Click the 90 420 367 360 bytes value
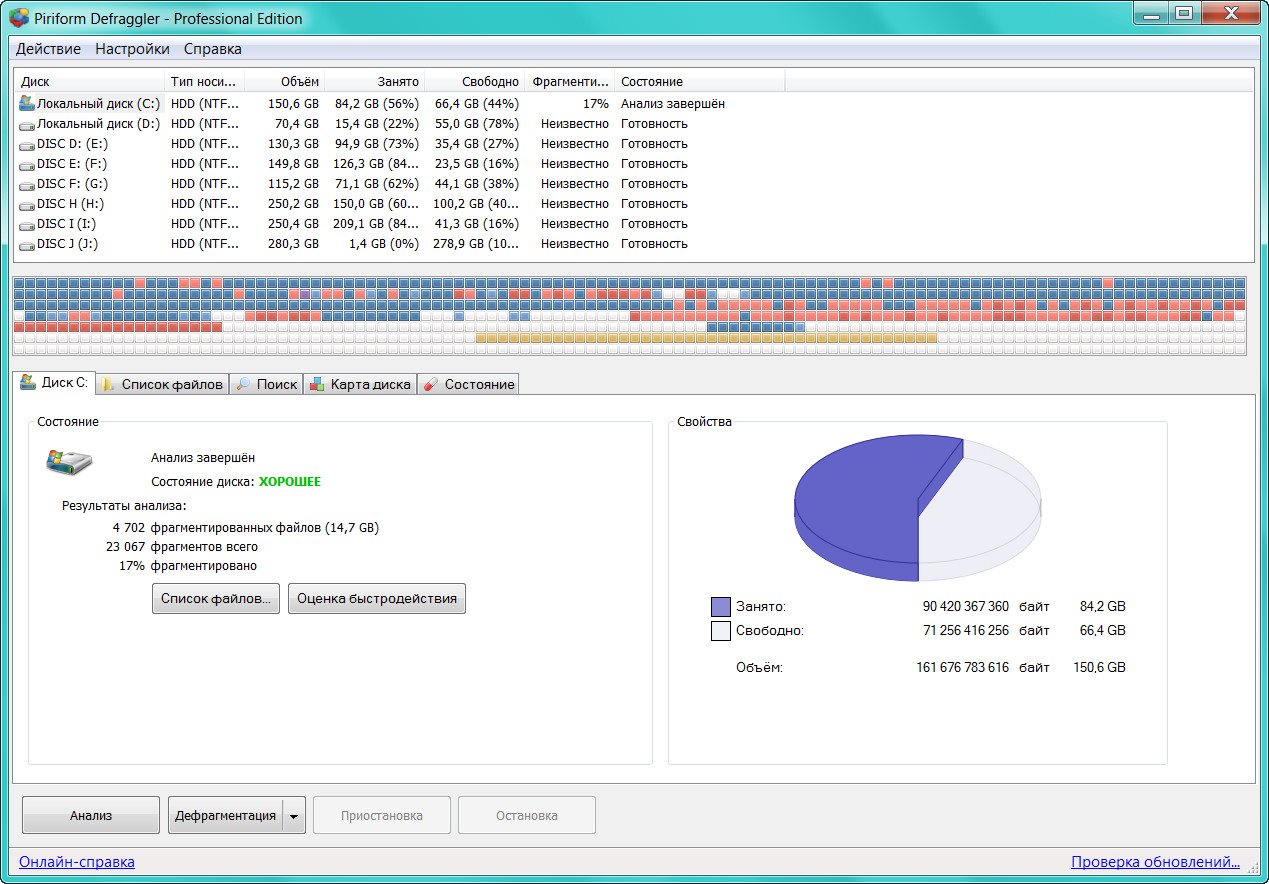The height and width of the screenshot is (884, 1269). pyautogui.click(x=966, y=606)
